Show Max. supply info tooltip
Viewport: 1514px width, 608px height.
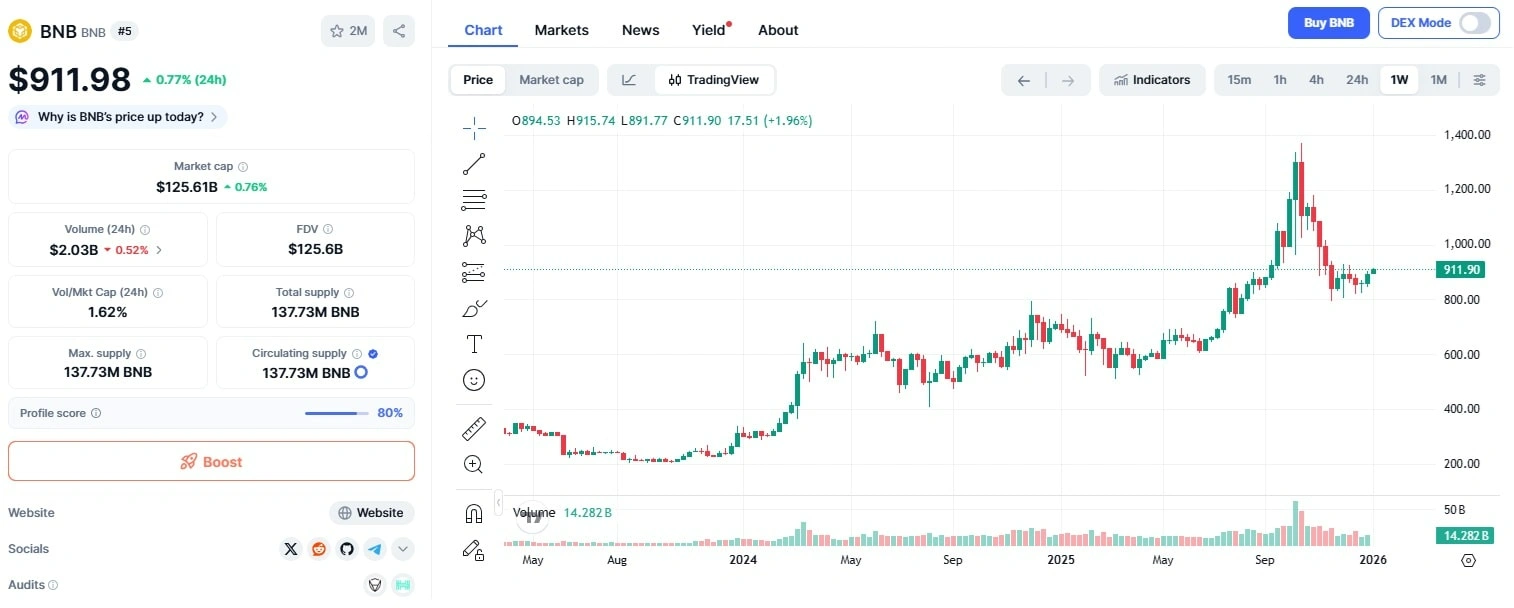pyautogui.click(x=140, y=354)
